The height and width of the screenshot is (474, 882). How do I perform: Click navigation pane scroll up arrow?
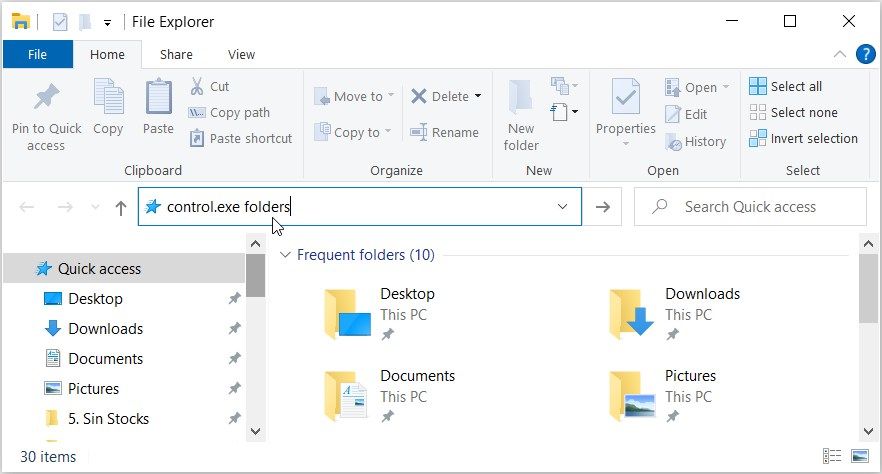pos(255,243)
